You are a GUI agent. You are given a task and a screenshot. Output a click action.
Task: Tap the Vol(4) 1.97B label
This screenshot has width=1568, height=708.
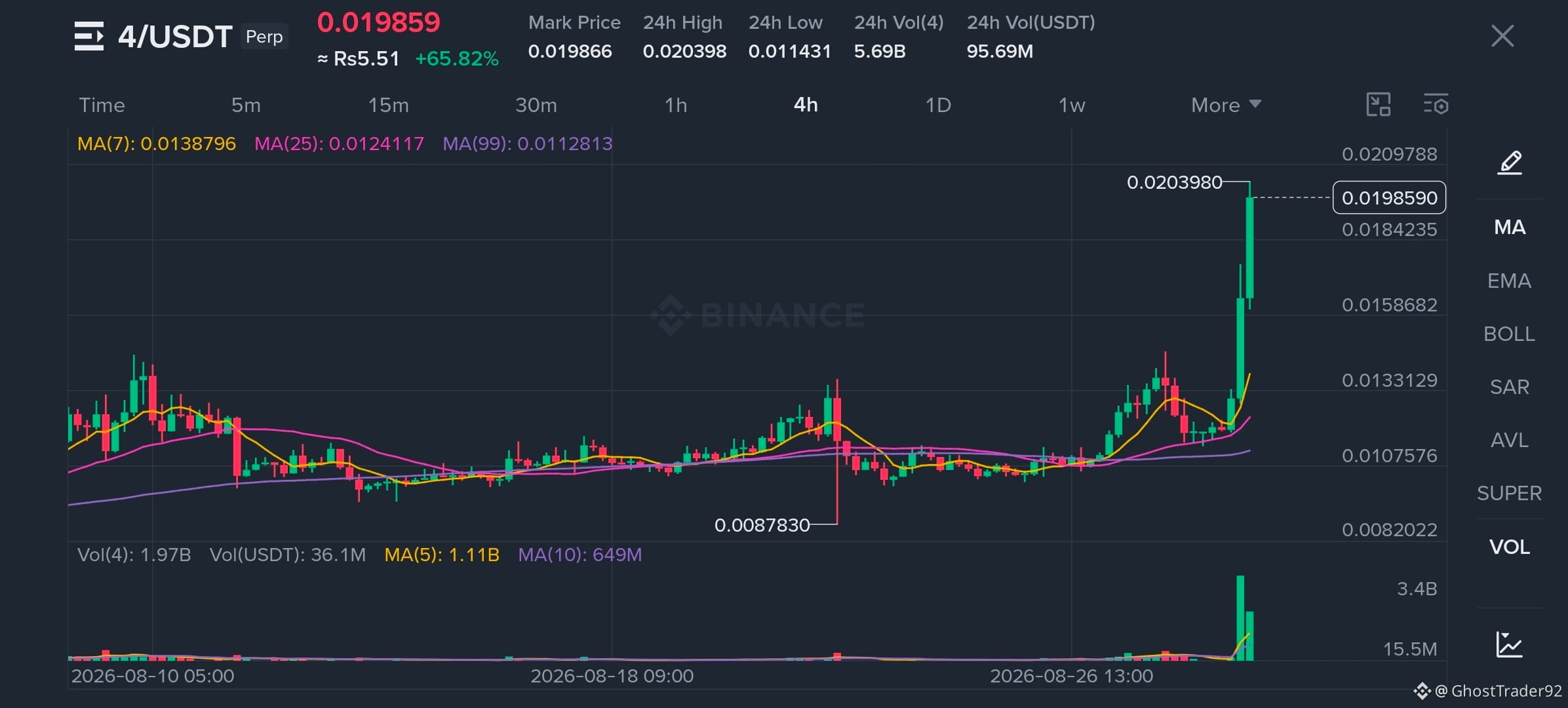134,555
